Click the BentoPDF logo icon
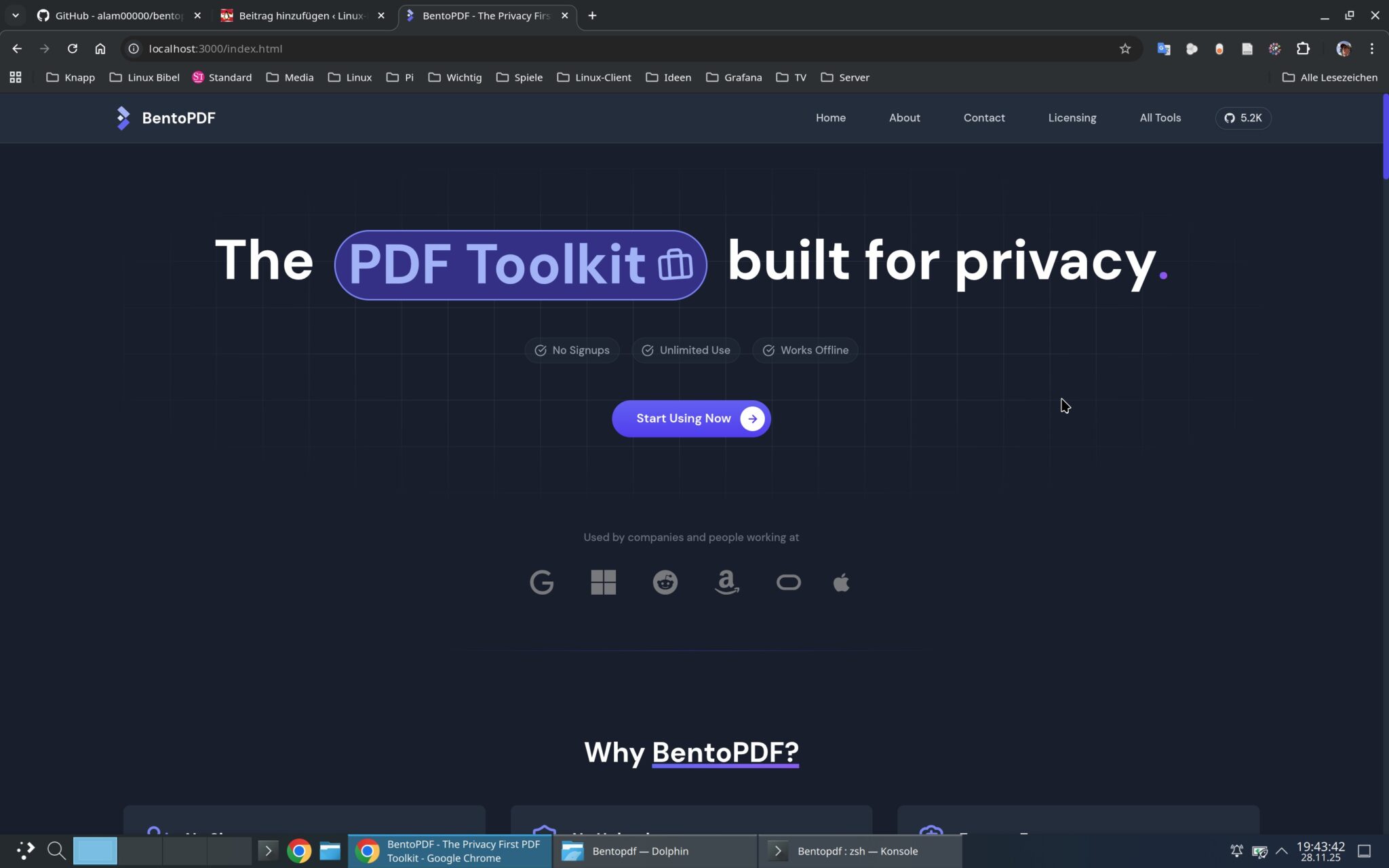The image size is (1389, 868). (x=123, y=117)
